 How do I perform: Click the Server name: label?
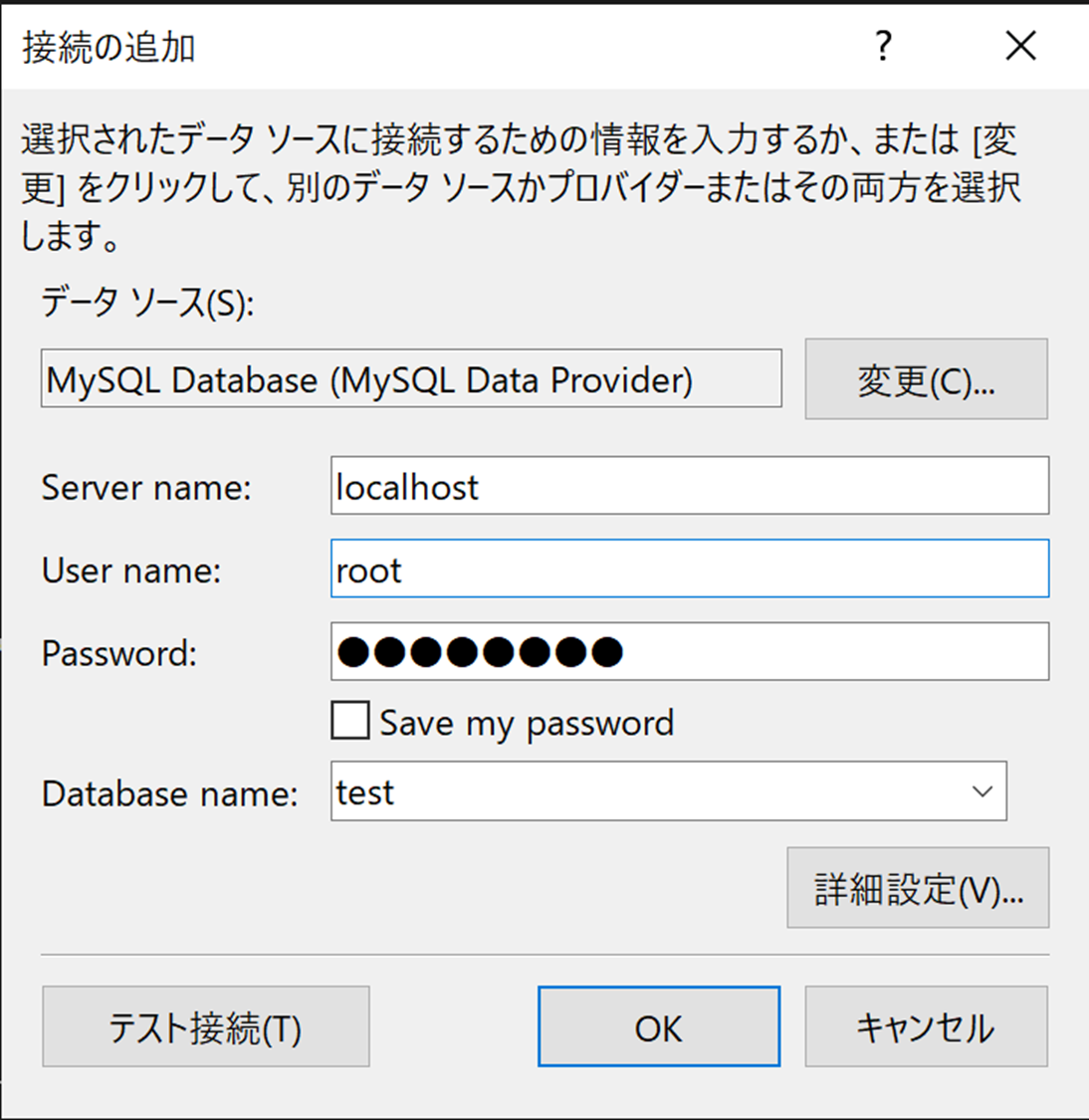pos(146,488)
